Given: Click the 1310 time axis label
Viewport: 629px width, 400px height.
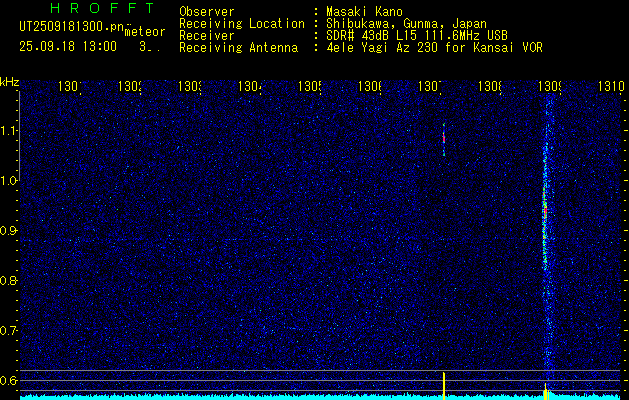Looking at the screenshot, I should 611,87.
